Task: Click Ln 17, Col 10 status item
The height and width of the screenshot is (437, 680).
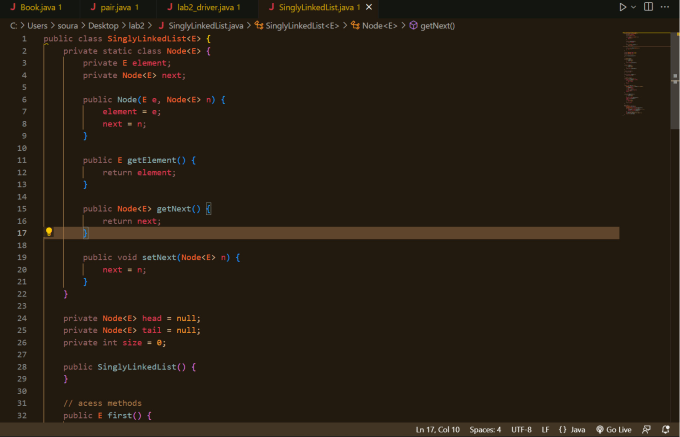Action: click(x=437, y=430)
